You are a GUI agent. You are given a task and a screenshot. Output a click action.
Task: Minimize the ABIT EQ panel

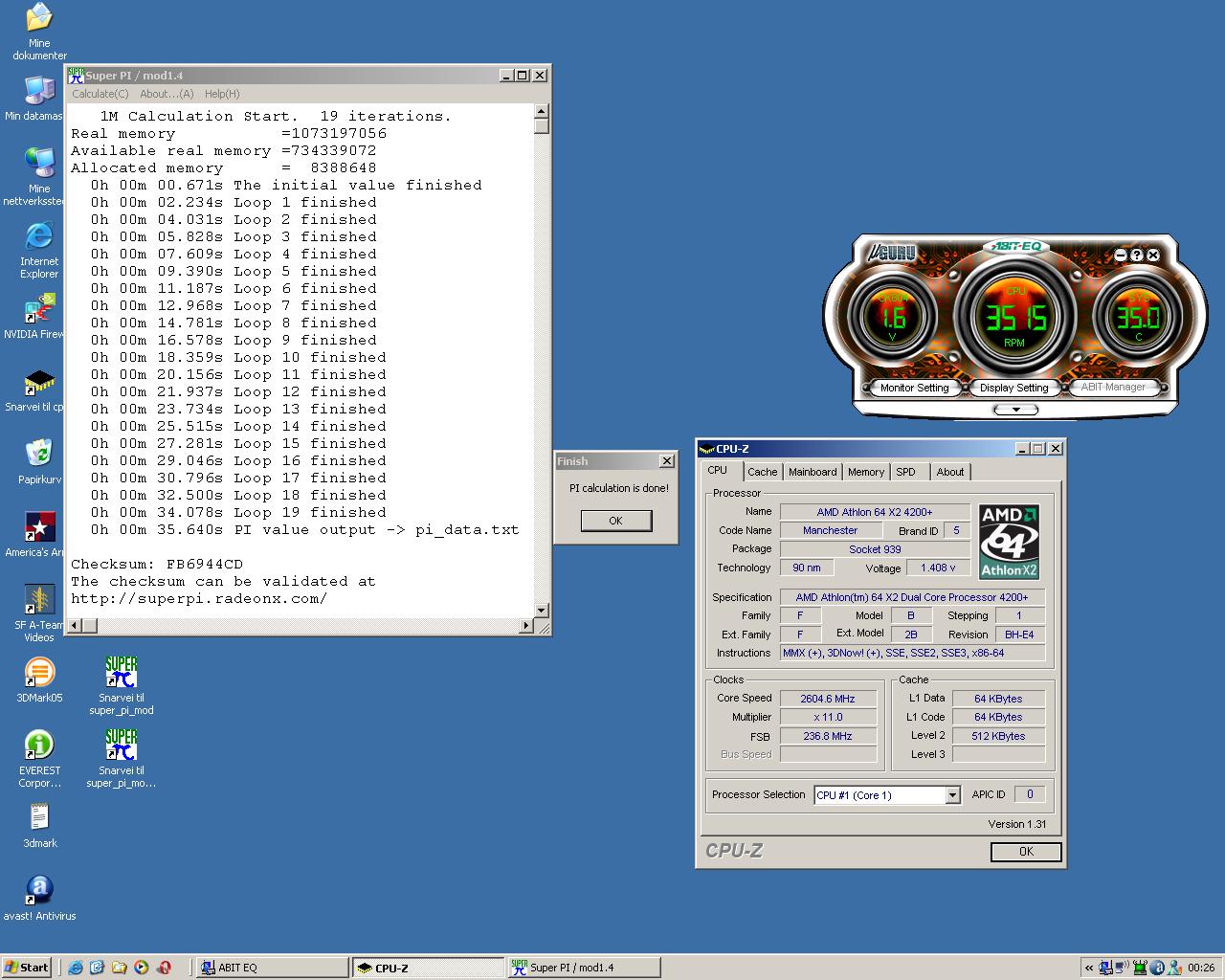click(1121, 256)
